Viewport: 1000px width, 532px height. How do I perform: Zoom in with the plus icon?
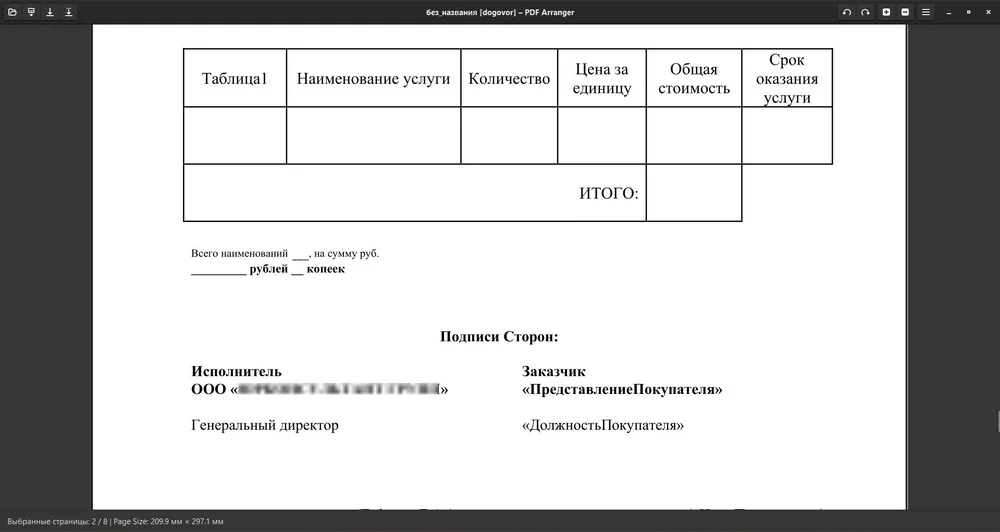pos(886,12)
